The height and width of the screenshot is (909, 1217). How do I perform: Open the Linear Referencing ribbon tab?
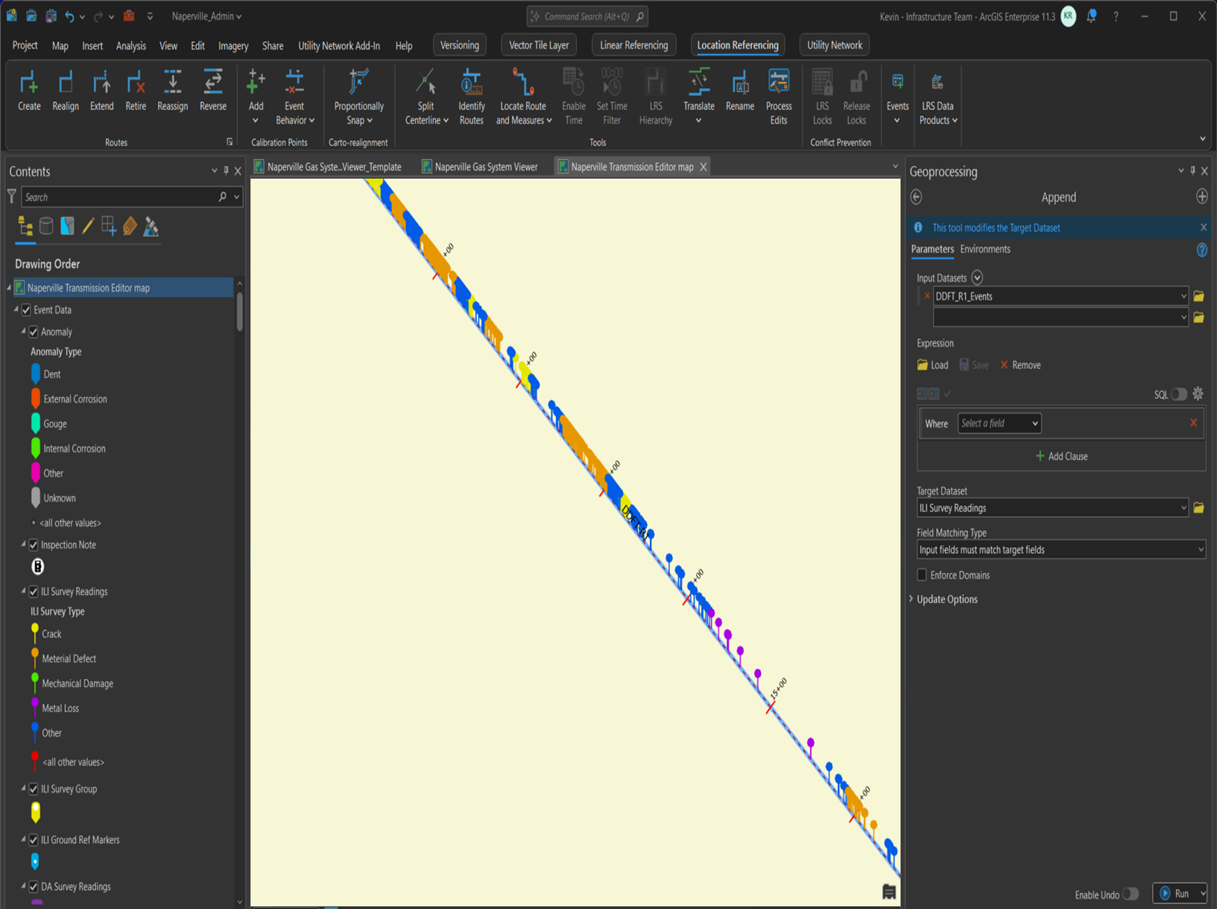click(x=632, y=44)
